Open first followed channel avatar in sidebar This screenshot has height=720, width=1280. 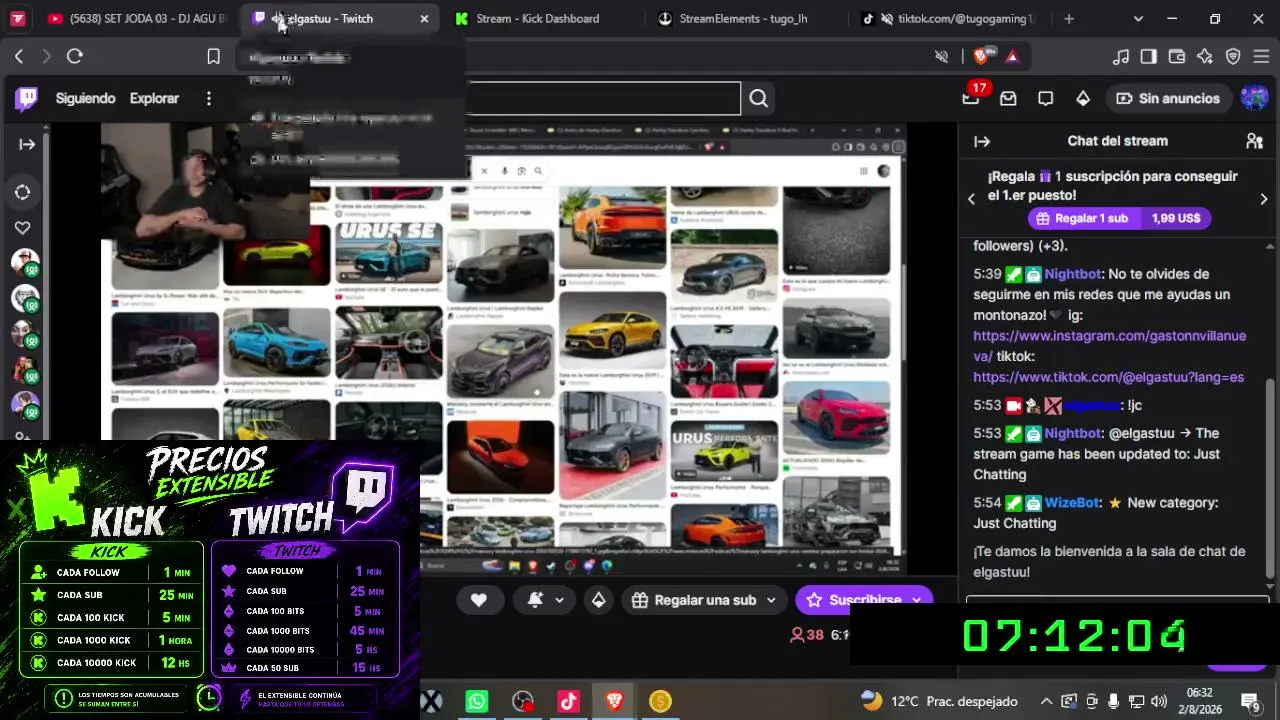[x=24, y=263]
